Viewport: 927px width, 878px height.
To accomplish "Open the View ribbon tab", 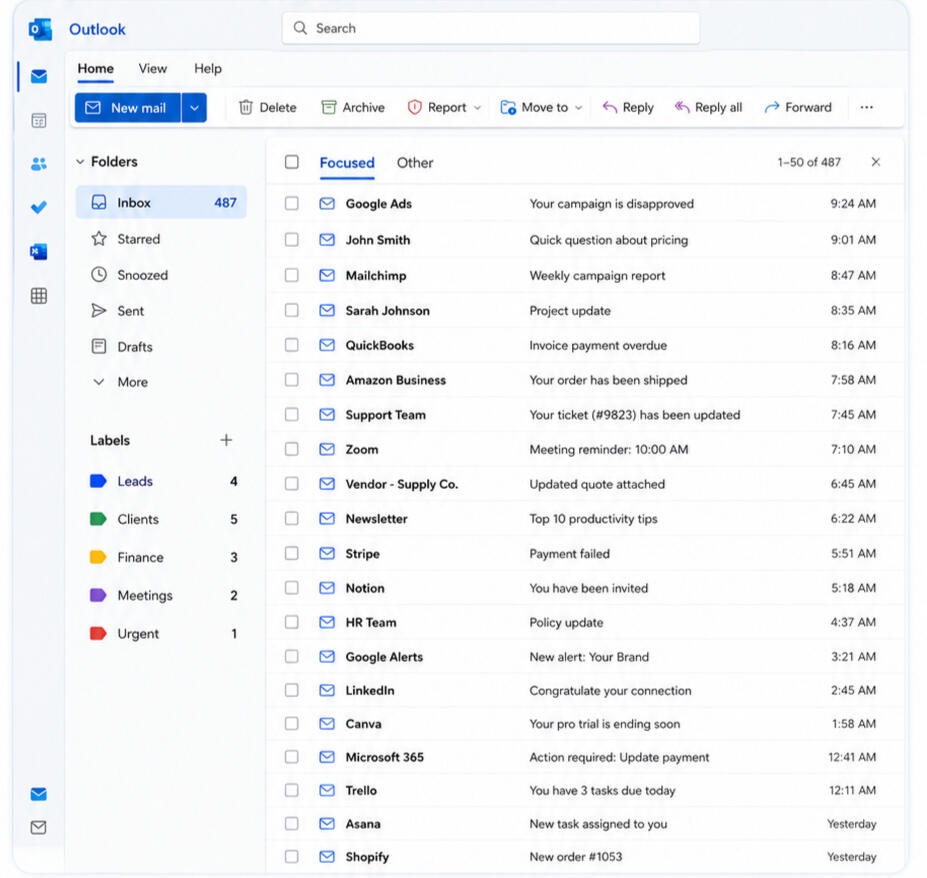I will (x=153, y=69).
